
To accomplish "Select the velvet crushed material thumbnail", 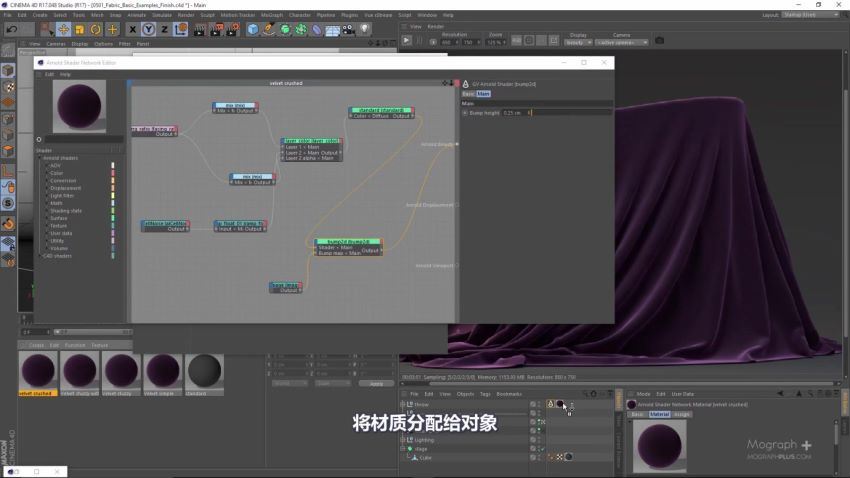I will (x=37, y=371).
